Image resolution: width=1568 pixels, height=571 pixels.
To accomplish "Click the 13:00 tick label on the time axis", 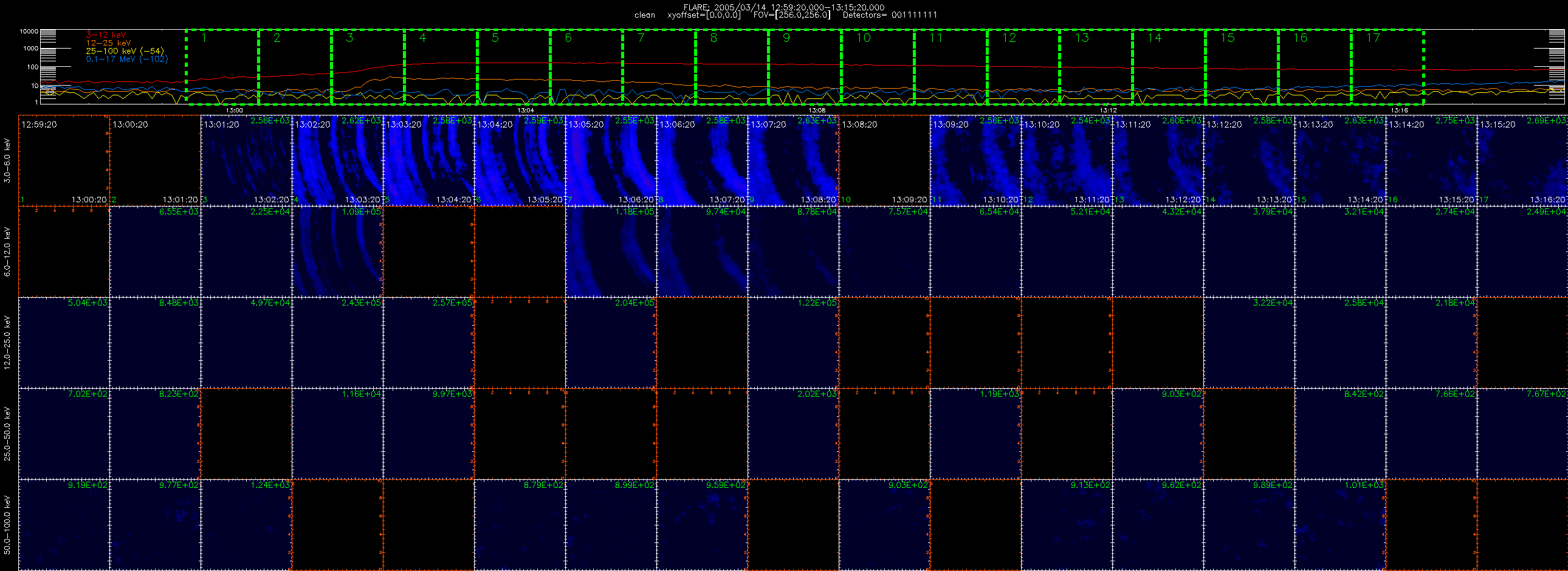I will pyautogui.click(x=235, y=111).
